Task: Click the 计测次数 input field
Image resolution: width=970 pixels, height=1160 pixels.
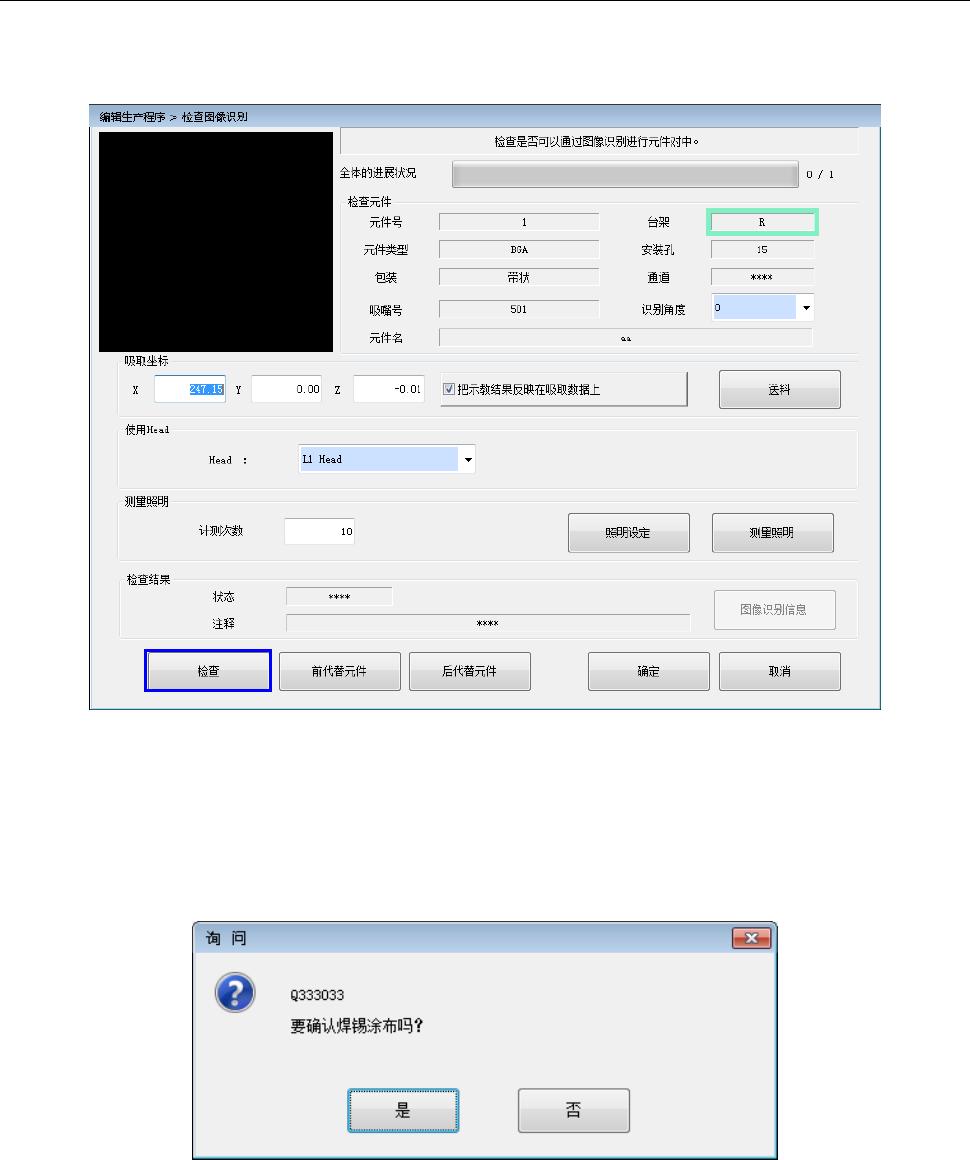Action: (x=320, y=531)
